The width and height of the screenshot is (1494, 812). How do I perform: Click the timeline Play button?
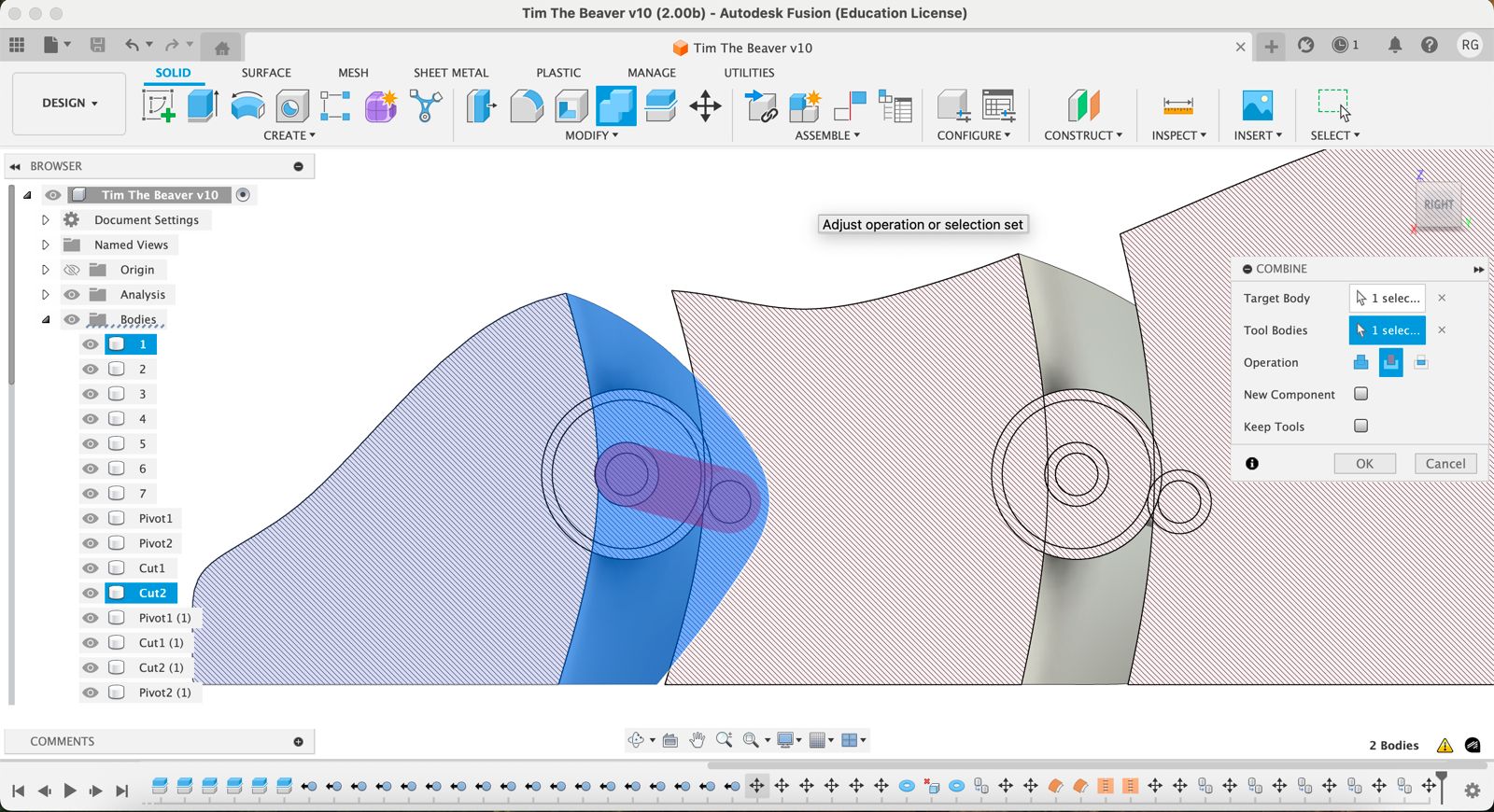(x=70, y=791)
